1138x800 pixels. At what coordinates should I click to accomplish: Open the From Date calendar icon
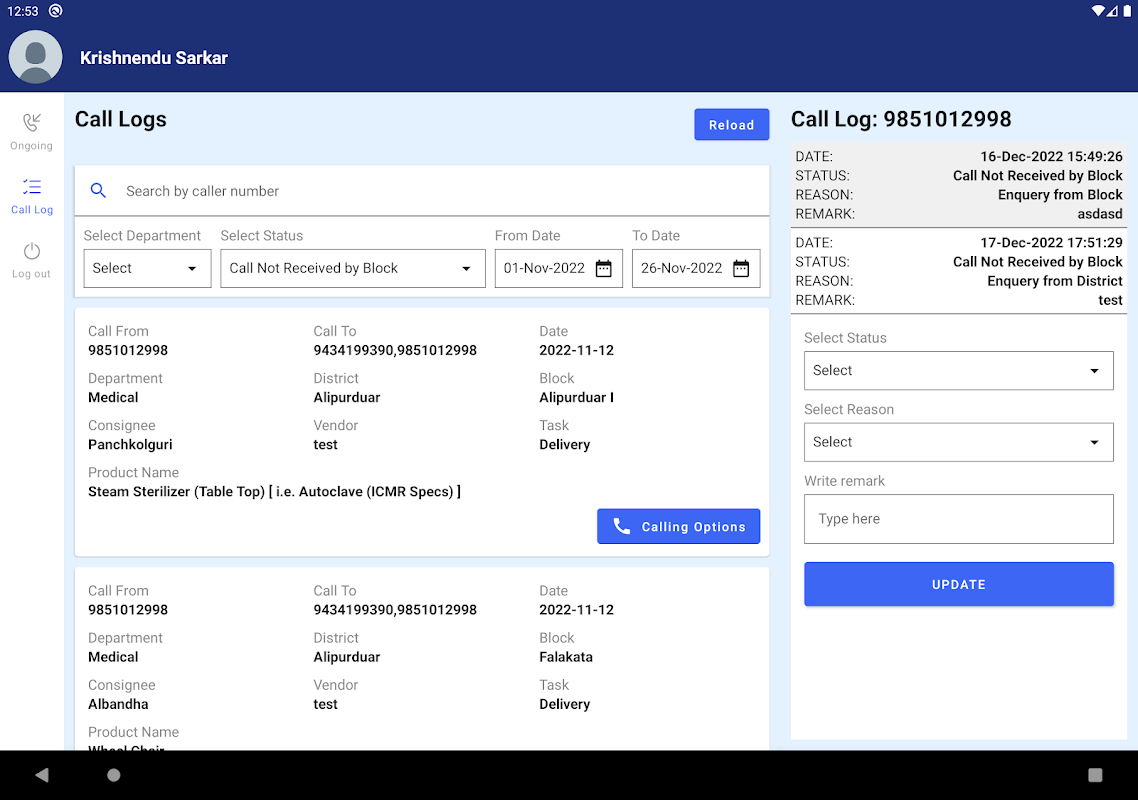tap(603, 269)
